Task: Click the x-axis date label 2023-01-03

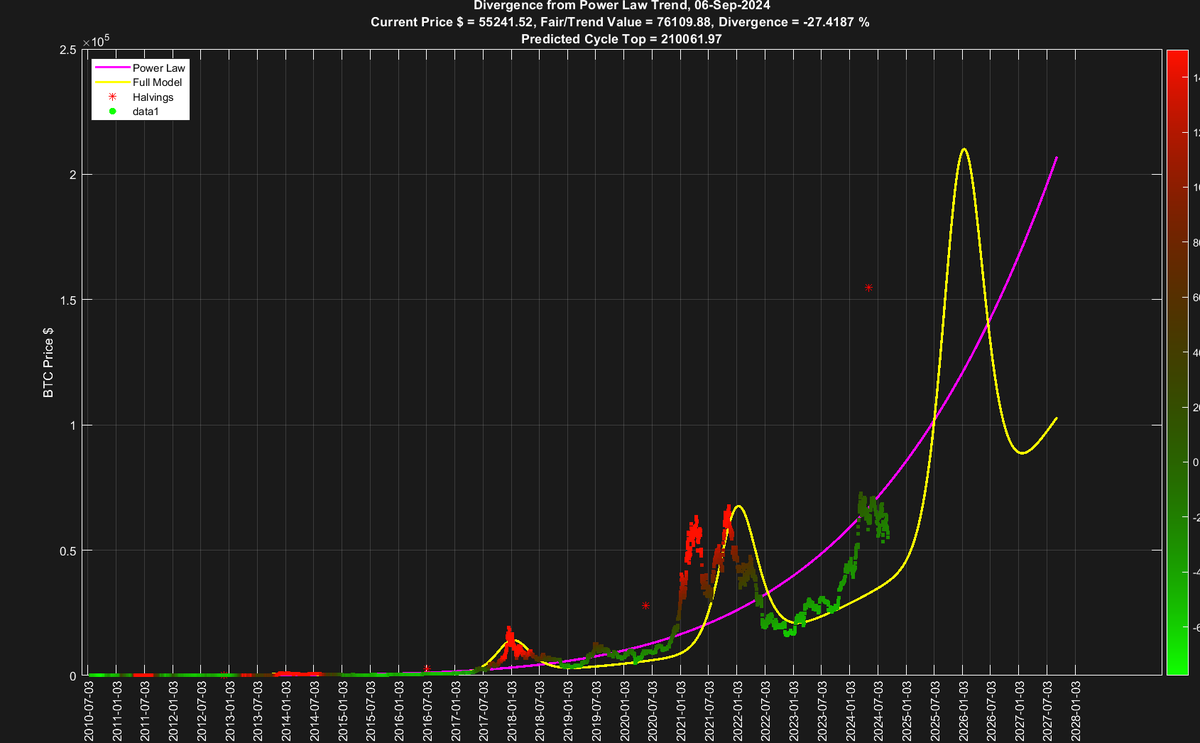Action: tap(794, 710)
